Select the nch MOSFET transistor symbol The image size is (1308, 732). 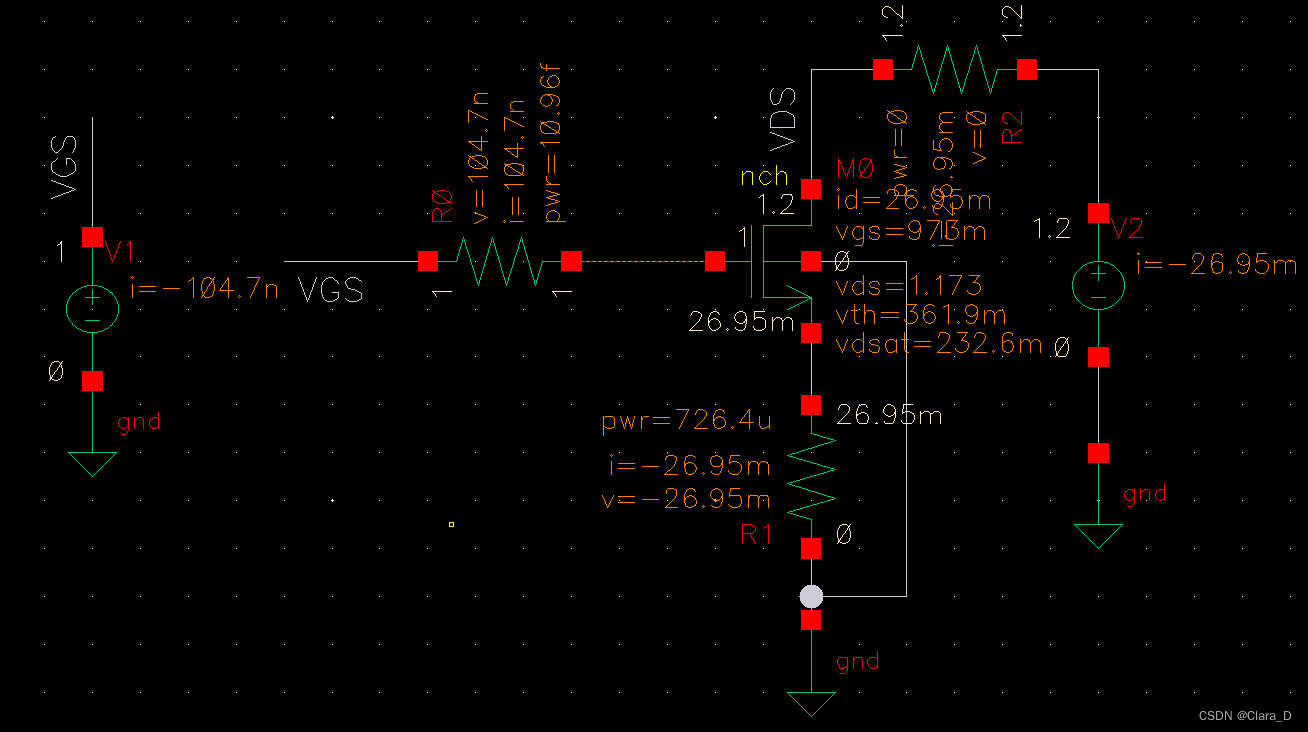[x=780, y=261]
